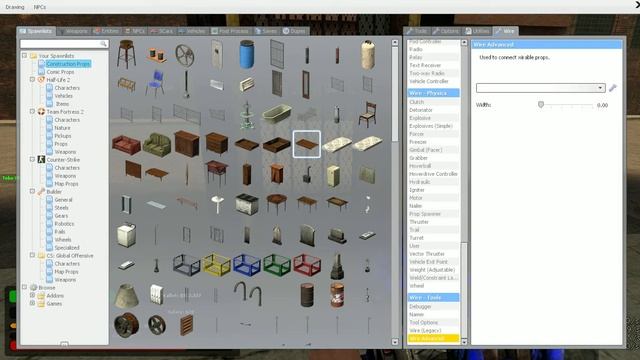Image resolution: width=640 pixels, height=360 pixels.
Task: Select the Comic Props spawnlist
Action: [60, 72]
